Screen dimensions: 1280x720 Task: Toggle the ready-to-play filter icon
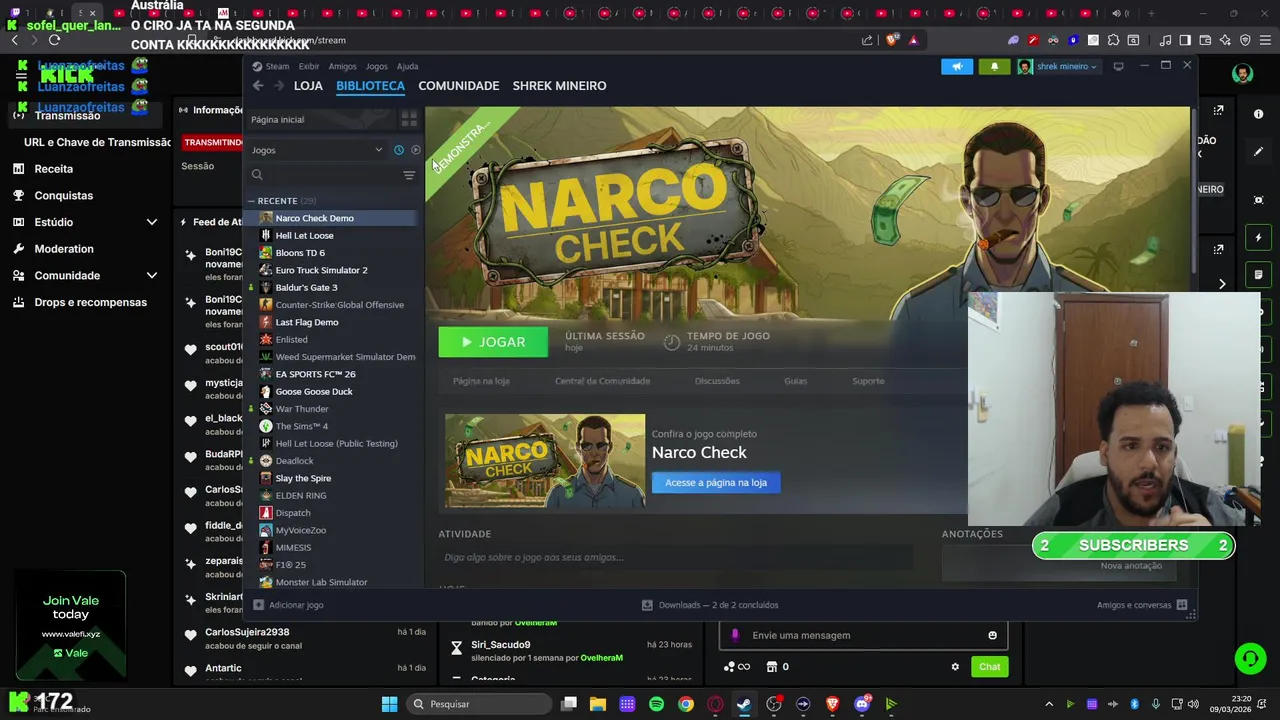click(416, 150)
